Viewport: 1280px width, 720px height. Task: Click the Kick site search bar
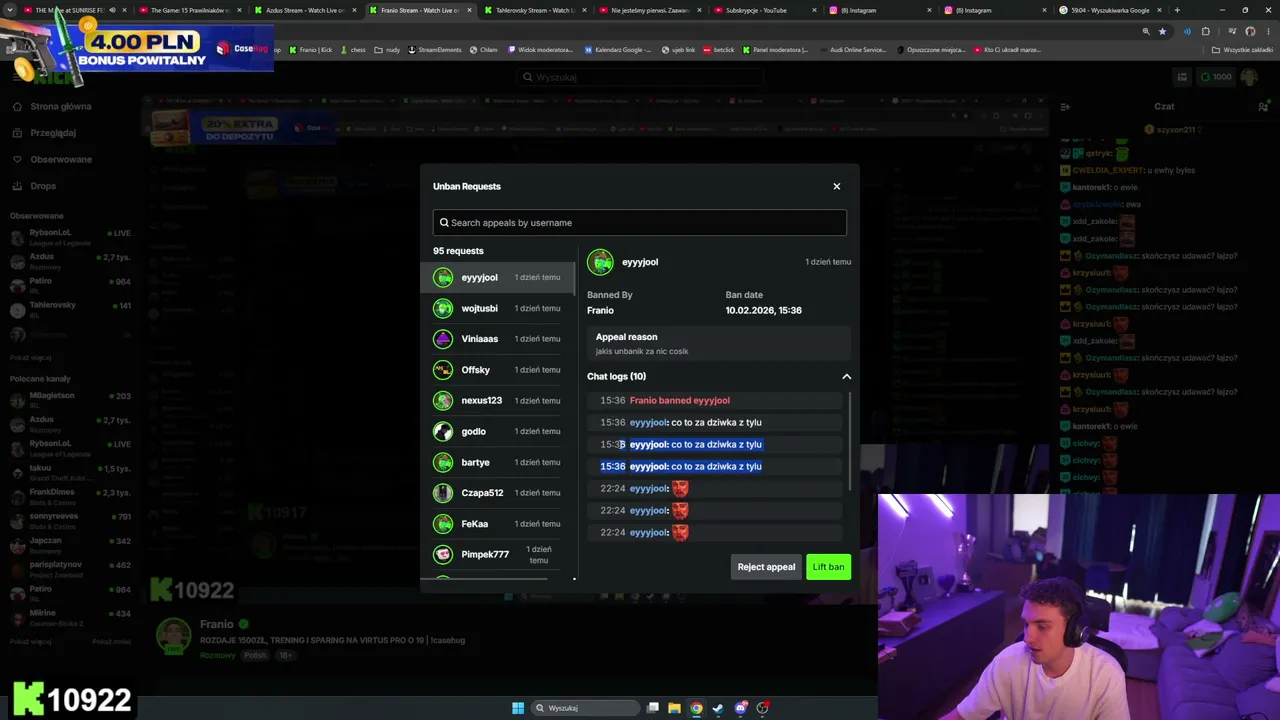(640, 77)
